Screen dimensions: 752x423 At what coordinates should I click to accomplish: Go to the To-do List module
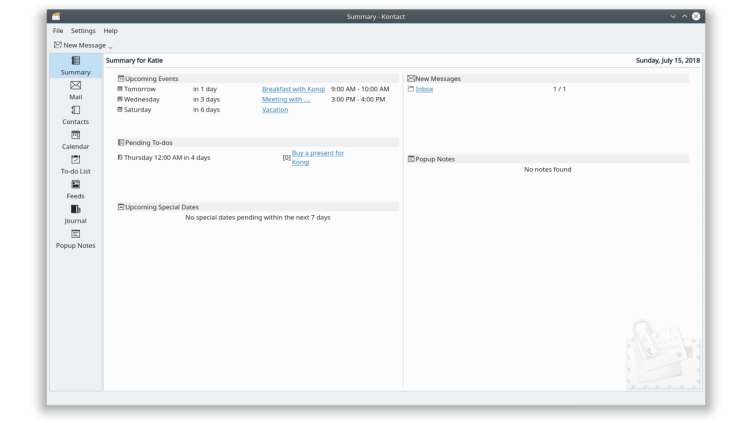pos(75,164)
